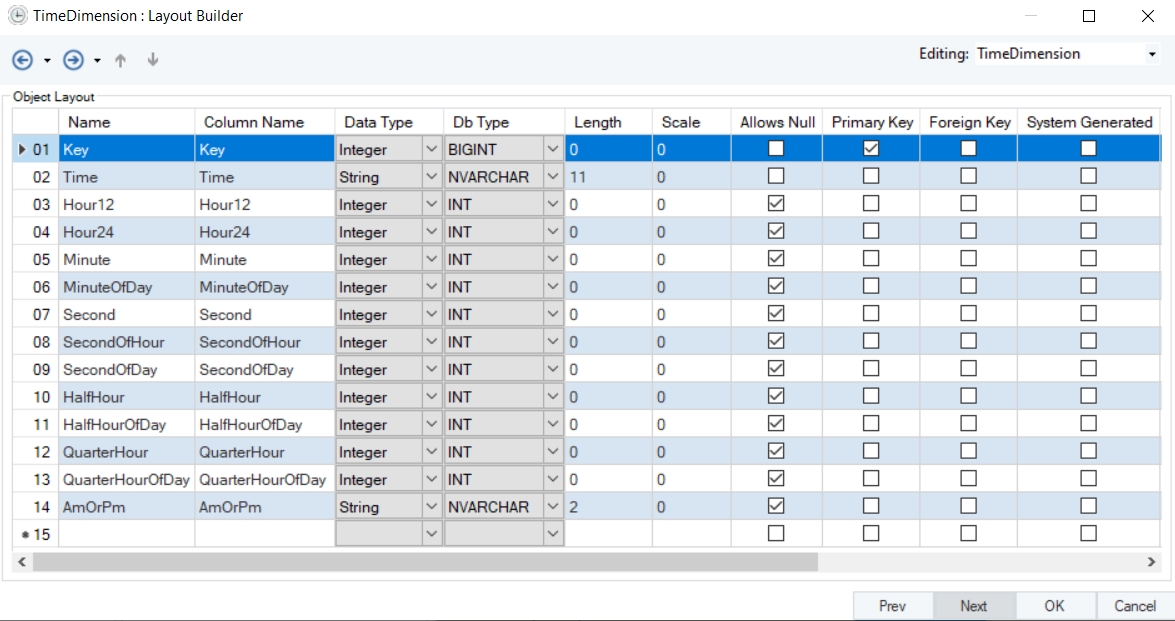Click the move up arrow icon

tap(121, 60)
